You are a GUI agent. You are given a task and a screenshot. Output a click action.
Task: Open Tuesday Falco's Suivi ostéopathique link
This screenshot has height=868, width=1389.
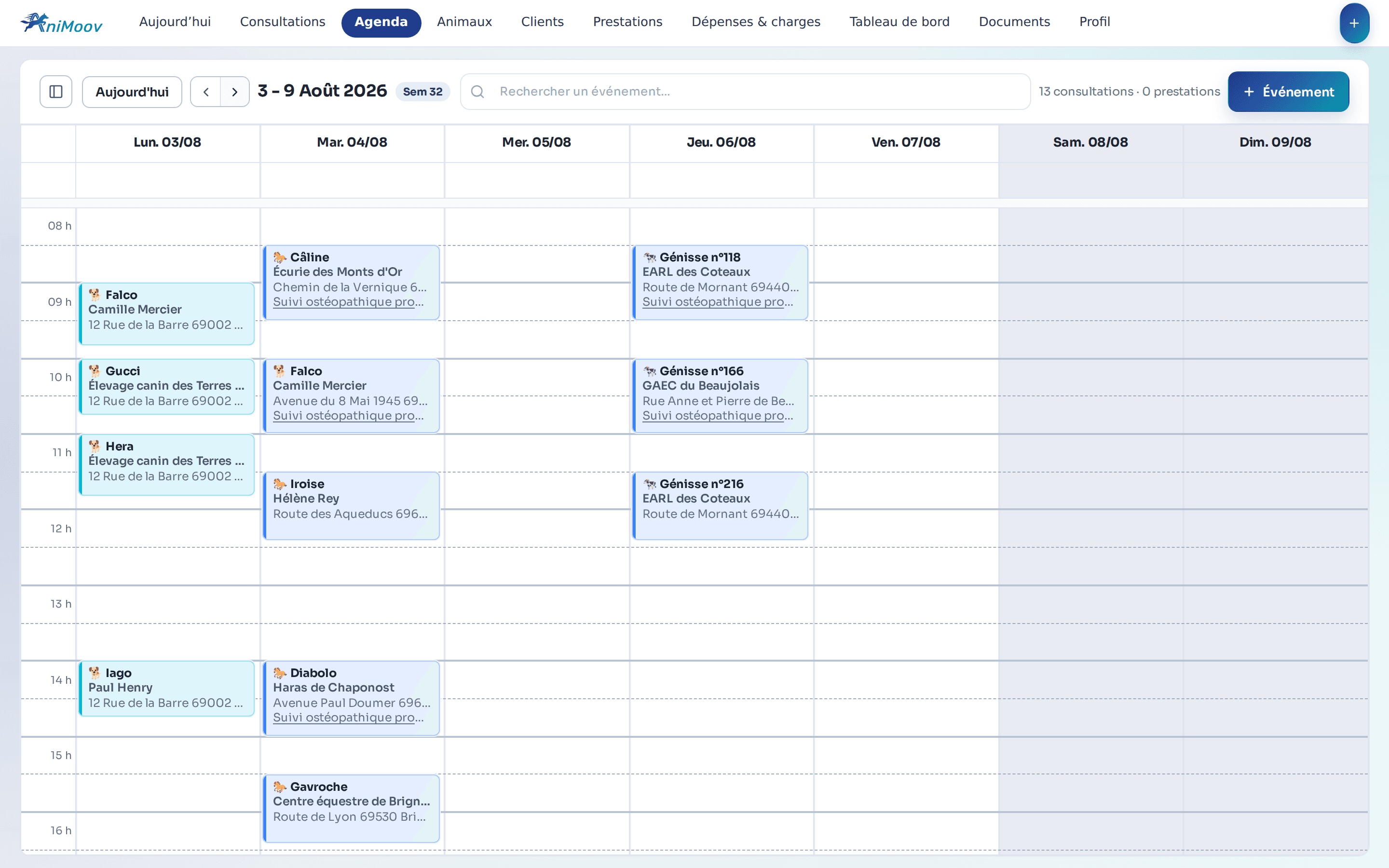coord(348,415)
